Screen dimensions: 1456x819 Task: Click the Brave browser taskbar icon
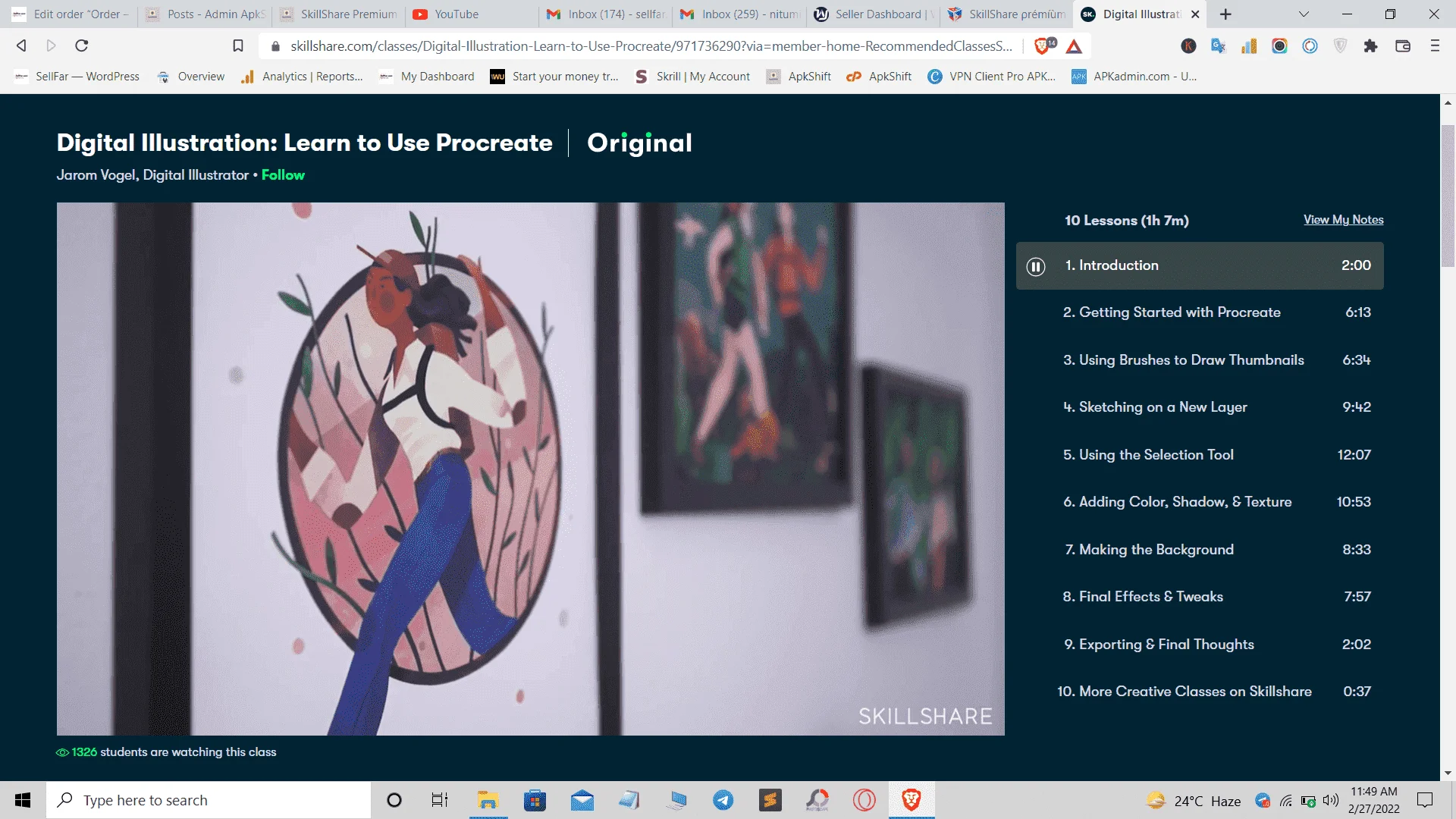[912, 800]
